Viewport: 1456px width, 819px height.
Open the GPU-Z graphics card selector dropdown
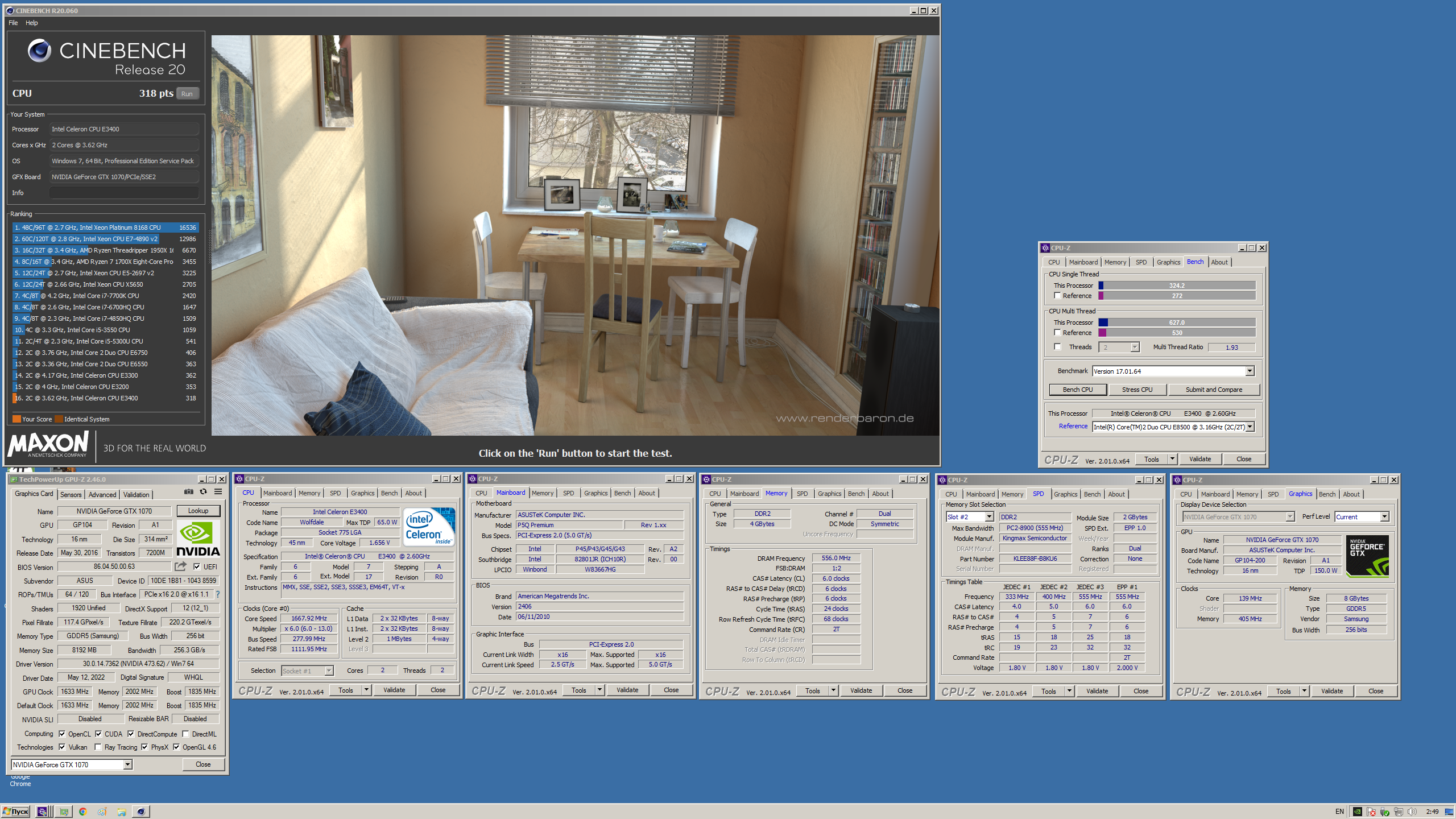(x=72, y=765)
